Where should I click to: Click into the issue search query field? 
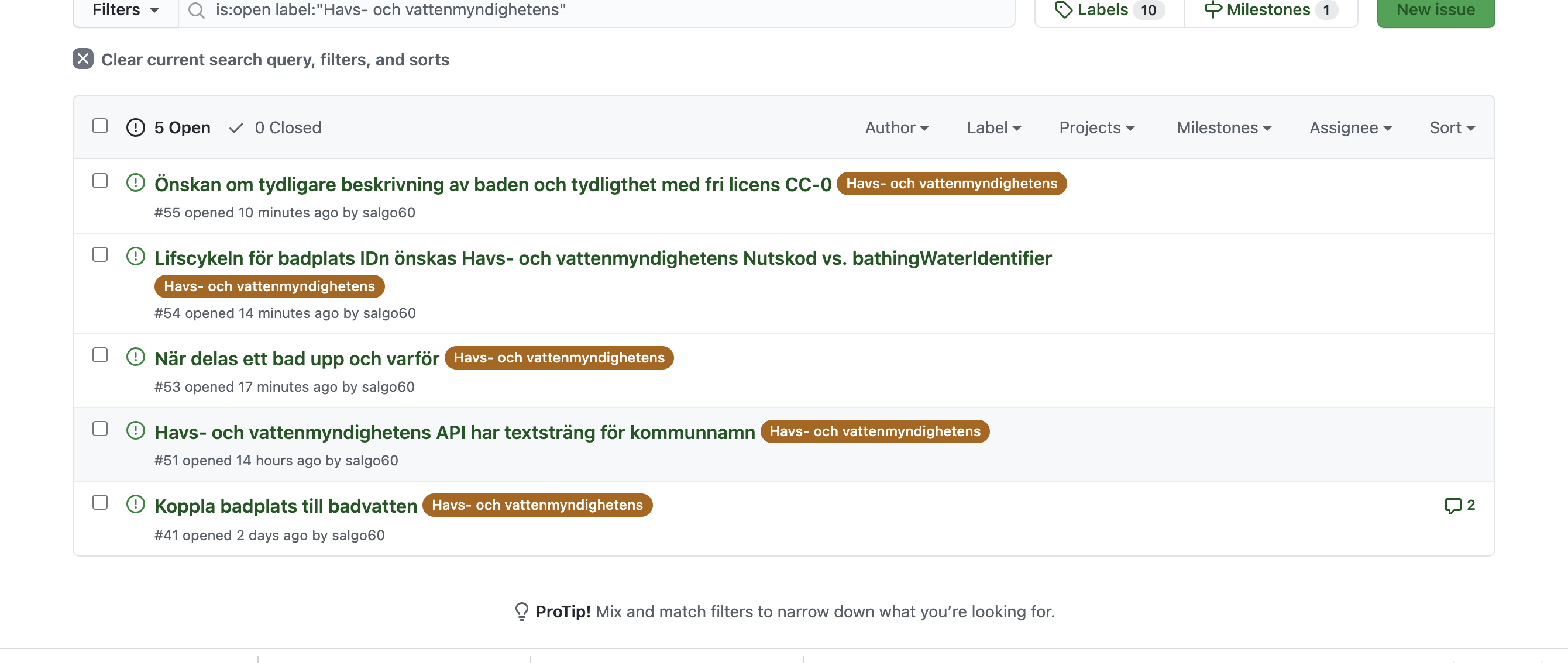coord(597,10)
